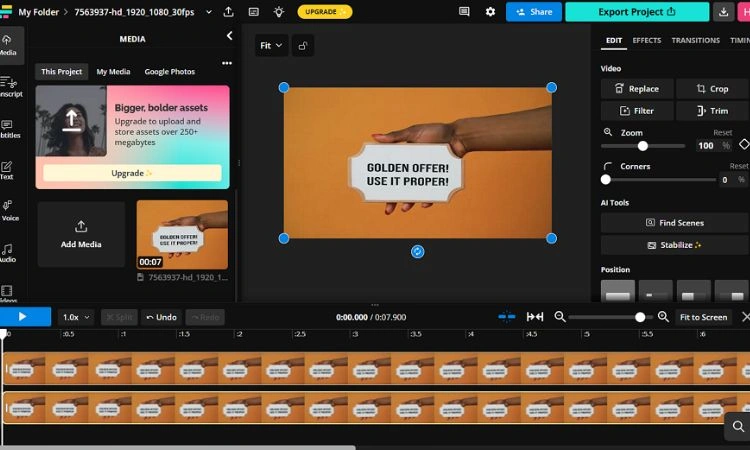Image resolution: width=750 pixels, height=450 pixels.
Task: Click the Upgrade button in the promo card
Action: point(132,173)
